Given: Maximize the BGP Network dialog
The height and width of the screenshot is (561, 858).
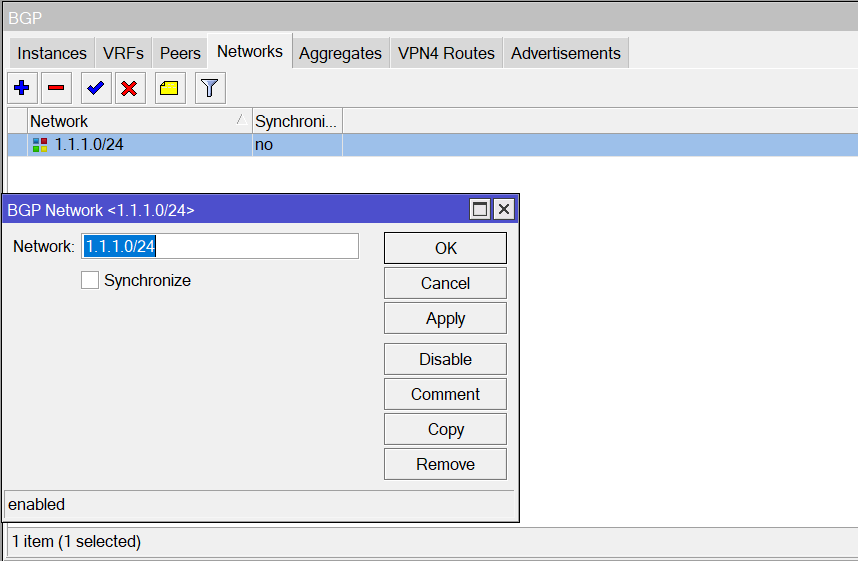Looking at the screenshot, I should tap(480, 209).
